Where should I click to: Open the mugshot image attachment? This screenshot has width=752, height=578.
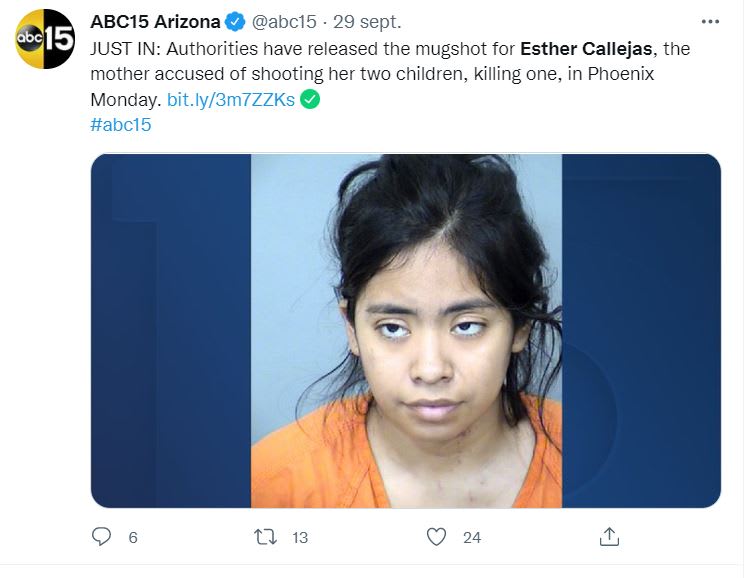pos(406,330)
